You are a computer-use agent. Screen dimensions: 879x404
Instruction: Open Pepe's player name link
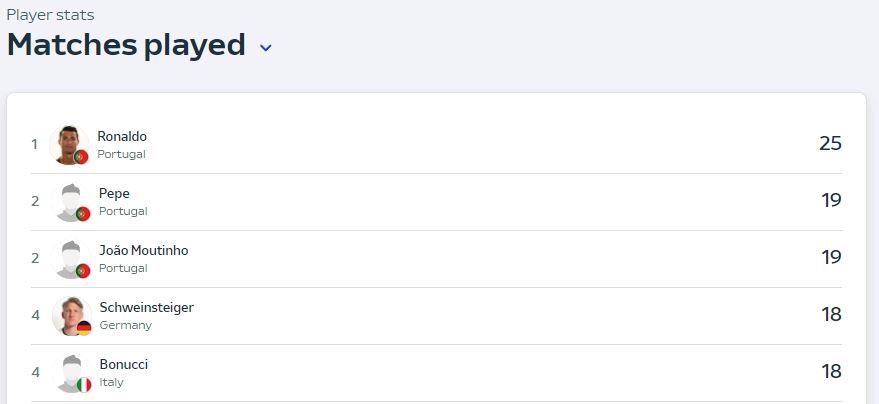[114, 194]
